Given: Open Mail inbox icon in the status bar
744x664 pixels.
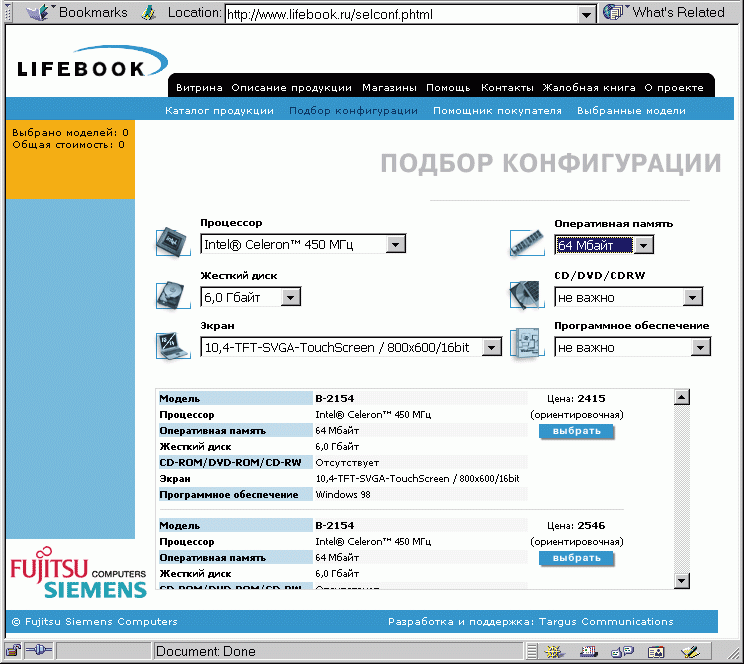Looking at the screenshot, I should (x=588, y=652).
